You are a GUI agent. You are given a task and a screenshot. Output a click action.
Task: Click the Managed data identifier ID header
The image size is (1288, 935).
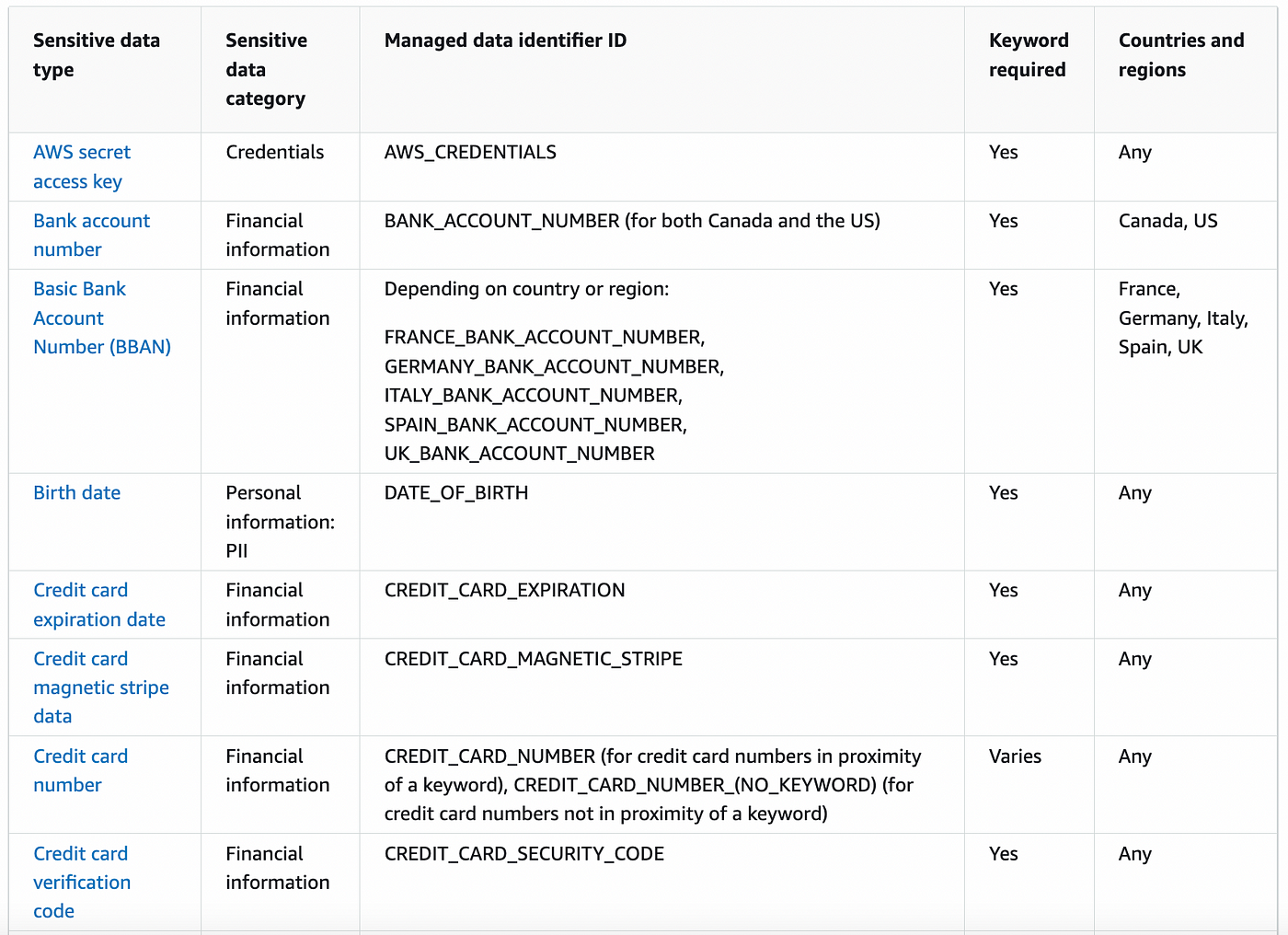click(505, 40)
